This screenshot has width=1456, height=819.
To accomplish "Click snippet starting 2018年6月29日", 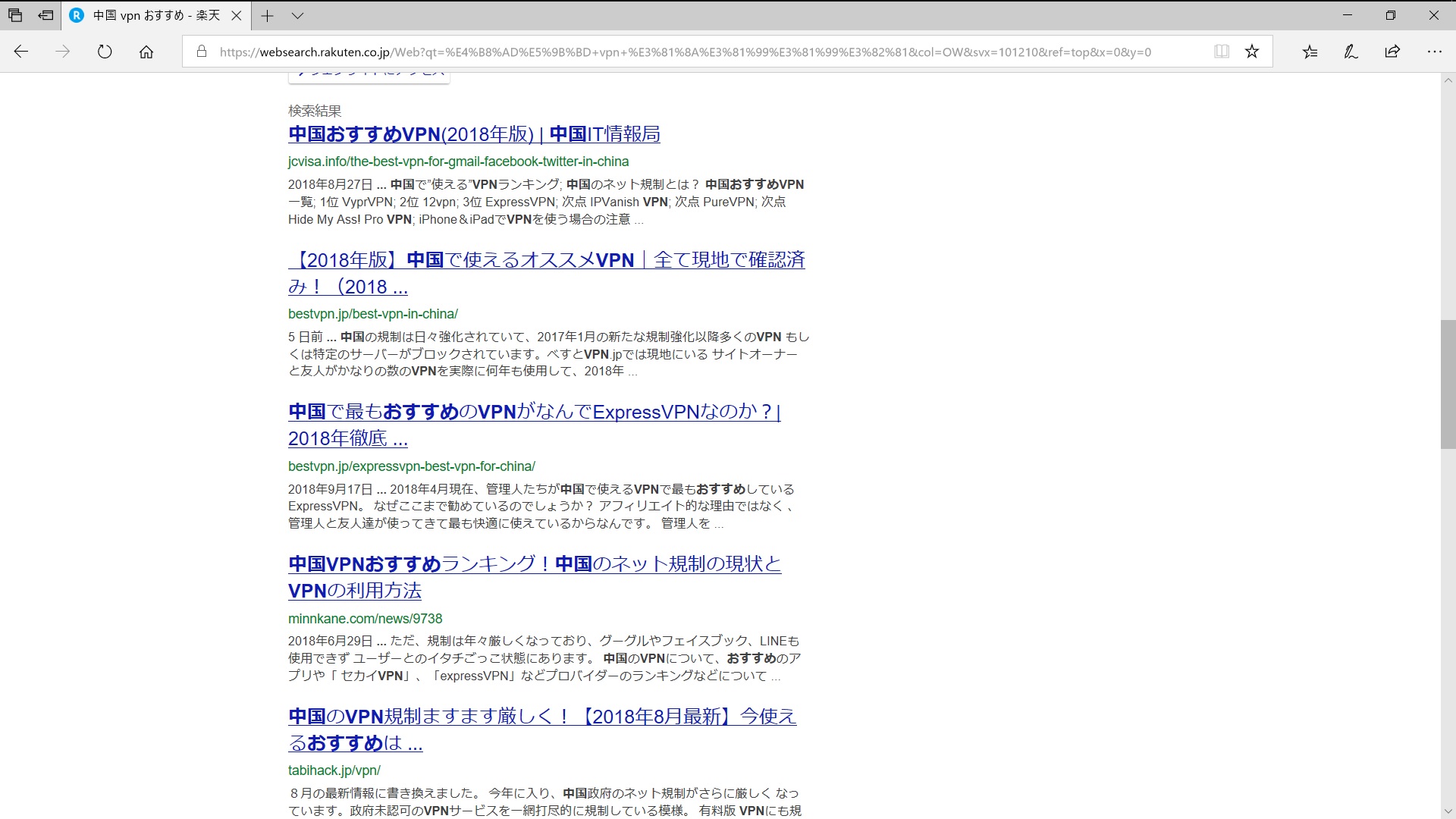I will coord(544,658).
